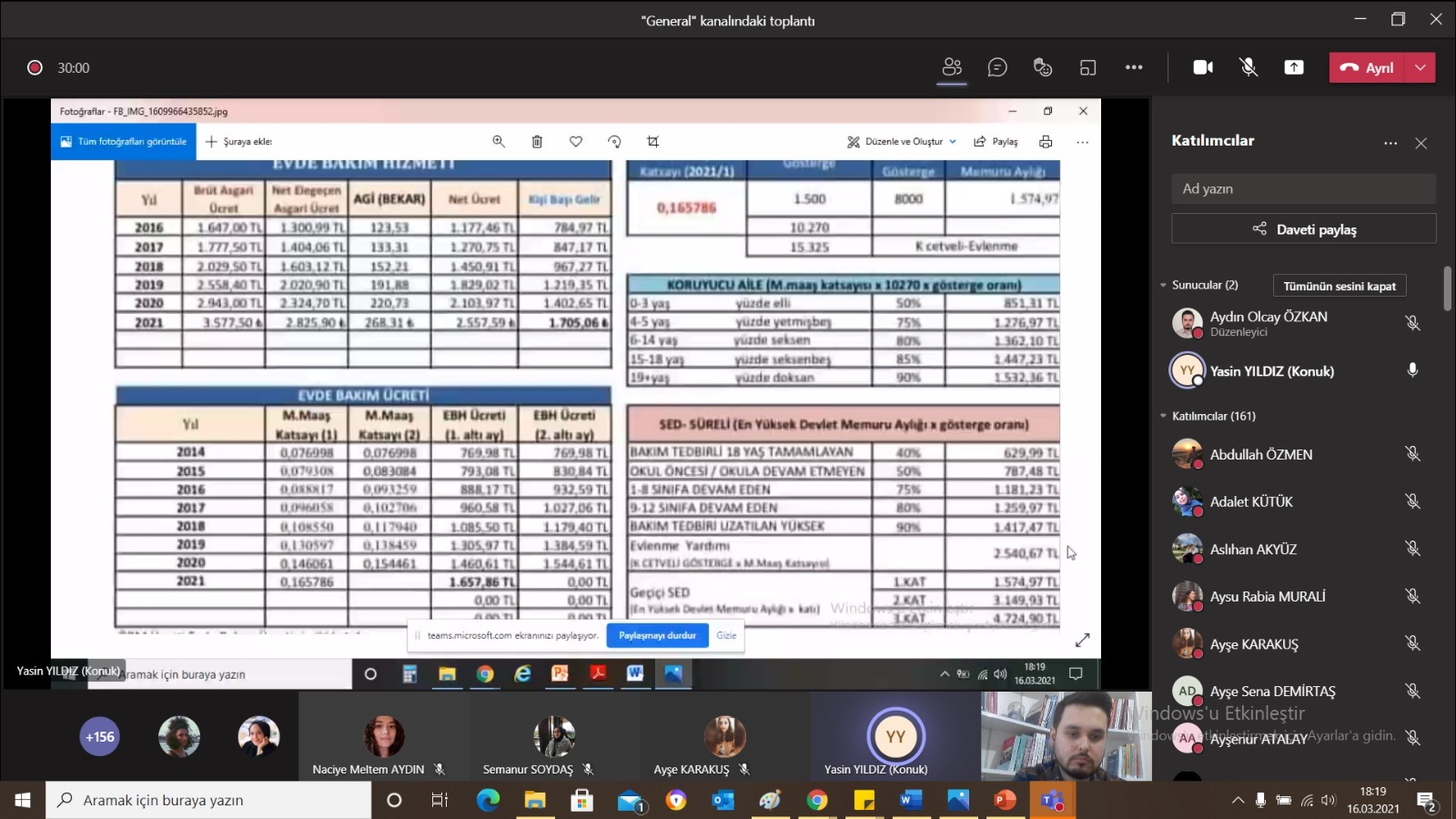The width and height of the screenshot is (1456, 819).
Task: Click delete trash icon in Photos toolbar
Action: pos(537,141)
